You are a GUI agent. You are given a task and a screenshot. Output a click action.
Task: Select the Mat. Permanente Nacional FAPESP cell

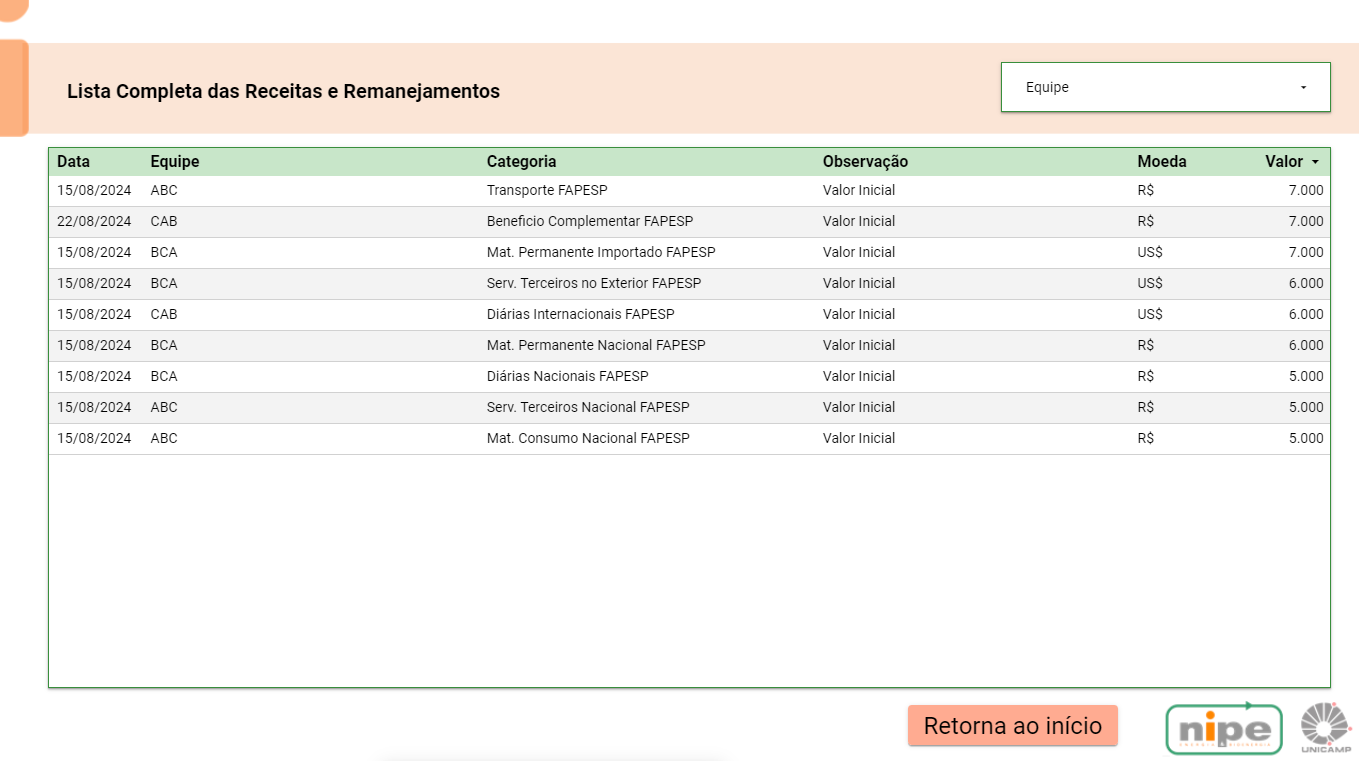(x=596, y=345)
